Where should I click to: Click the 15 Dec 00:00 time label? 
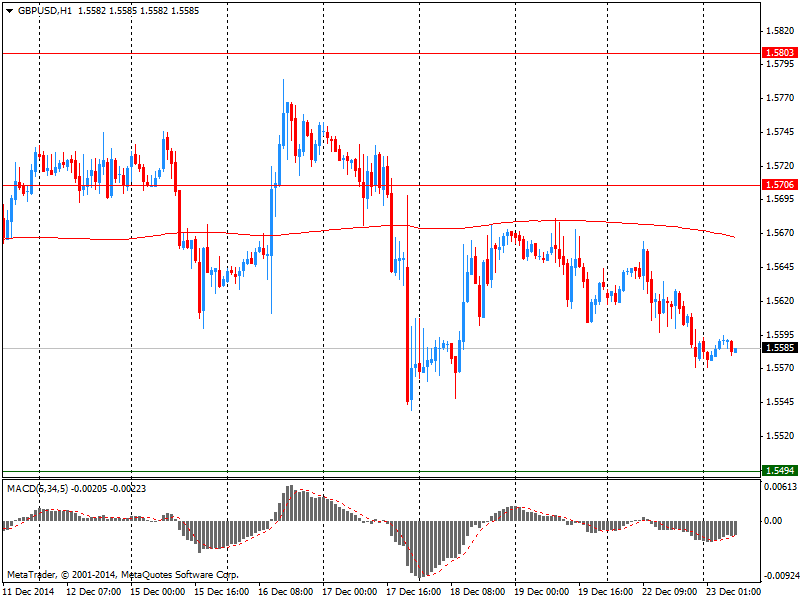pyautogui.click(x=158, y=591)
